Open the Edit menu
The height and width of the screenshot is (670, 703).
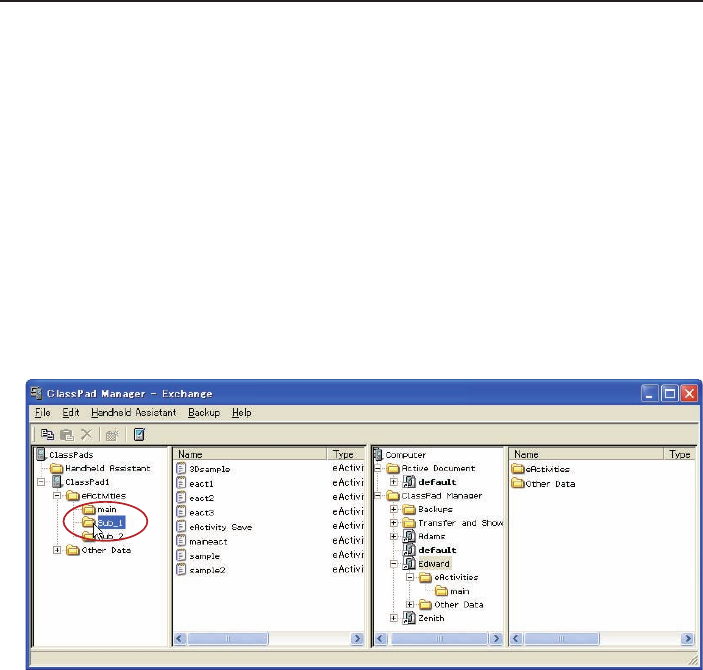click(x=71, y=413)
